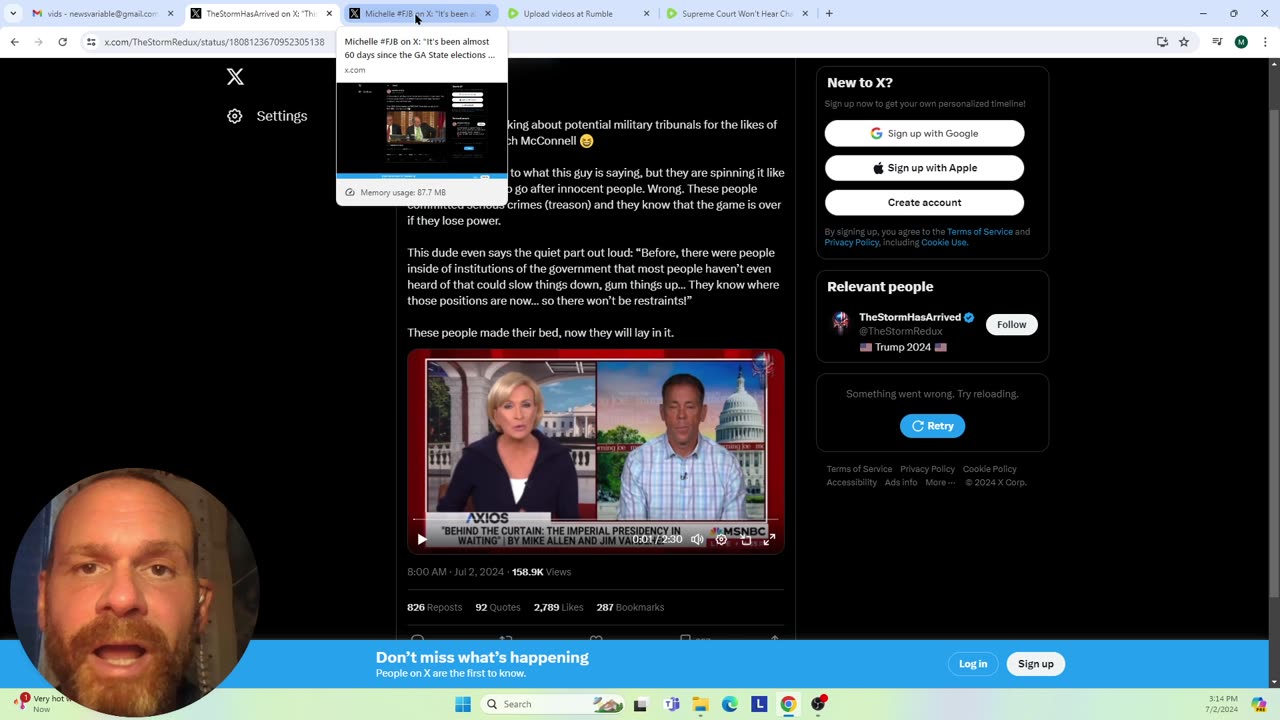This screenshot has height=720, width=1280.
Task: Open Cookie Use link
Action: click(944, 242)
